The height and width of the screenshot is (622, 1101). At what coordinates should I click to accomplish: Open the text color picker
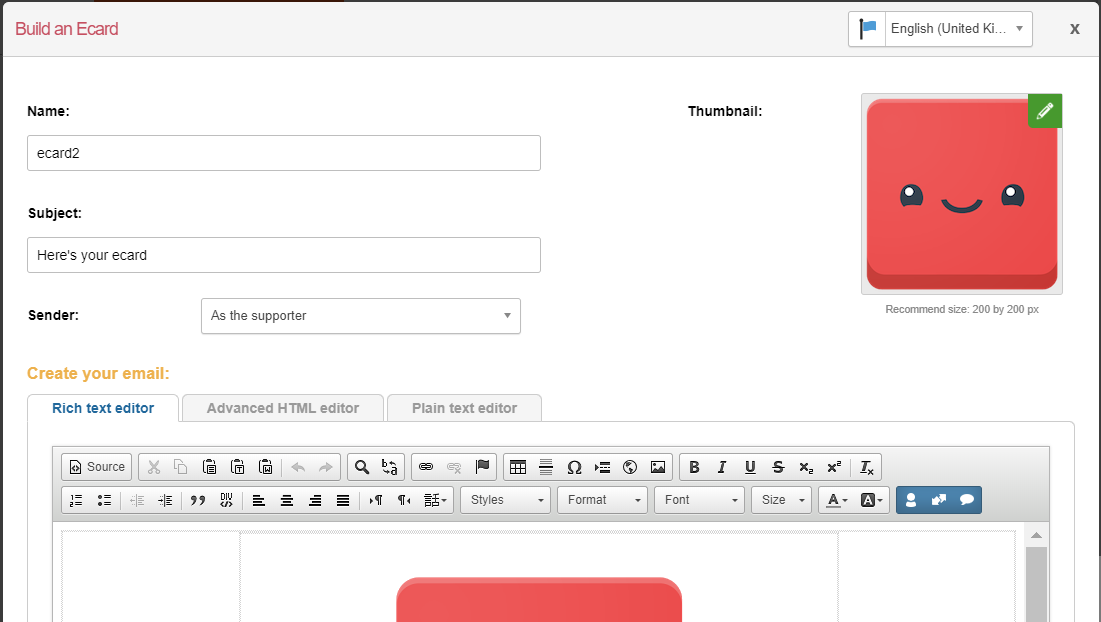[837, 500]
